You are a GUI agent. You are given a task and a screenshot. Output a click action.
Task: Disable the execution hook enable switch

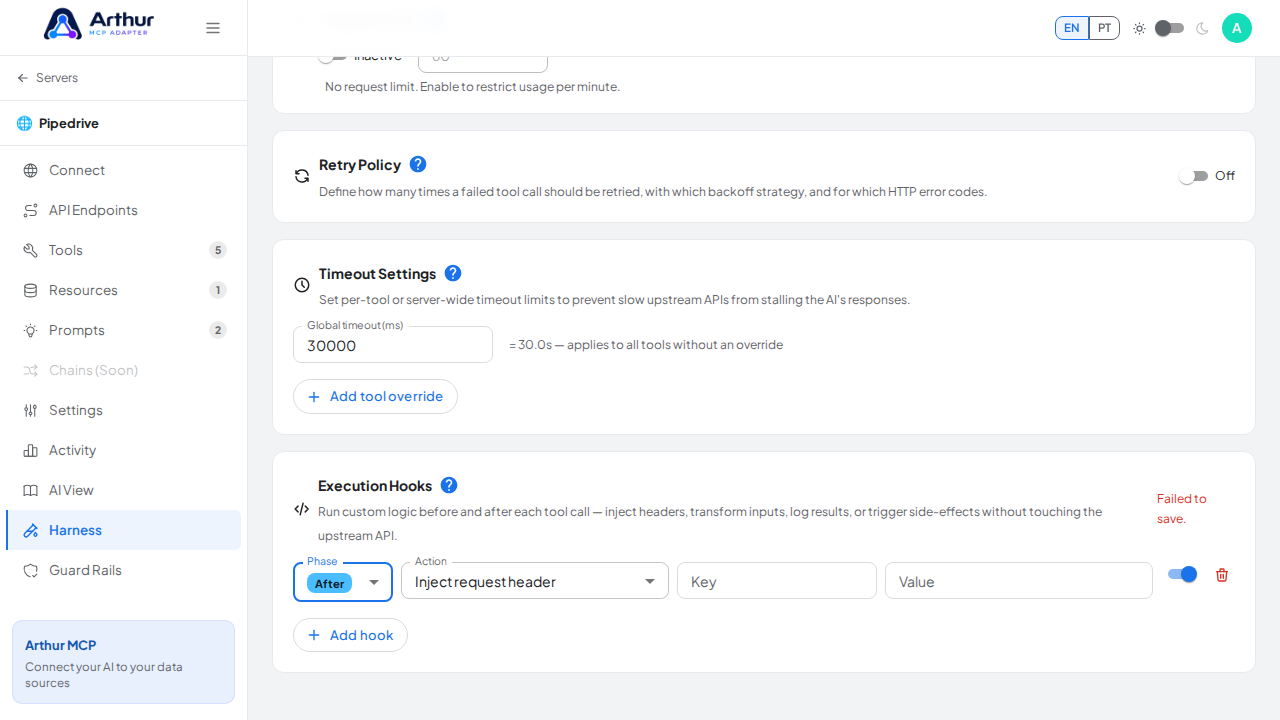(x=1182, y=574)
